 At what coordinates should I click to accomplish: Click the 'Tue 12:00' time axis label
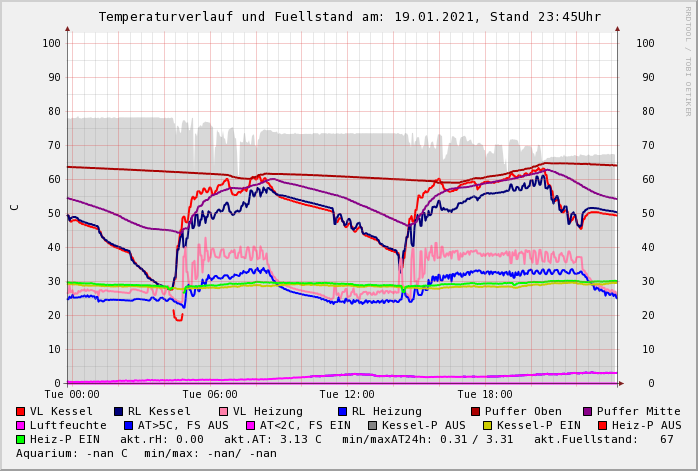click(347, 395)
